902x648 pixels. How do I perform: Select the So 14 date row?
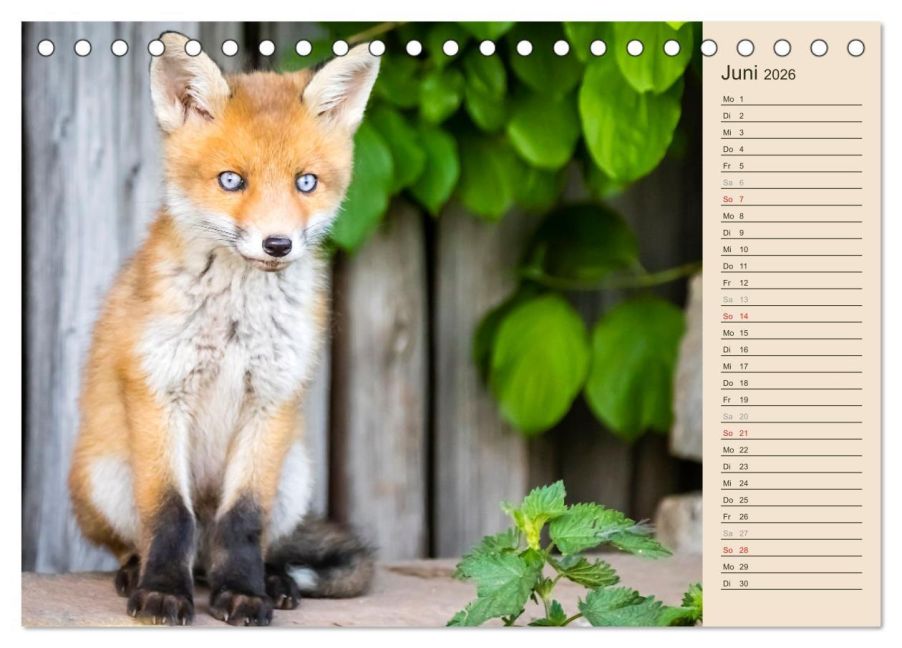click(x=791, y=316)
